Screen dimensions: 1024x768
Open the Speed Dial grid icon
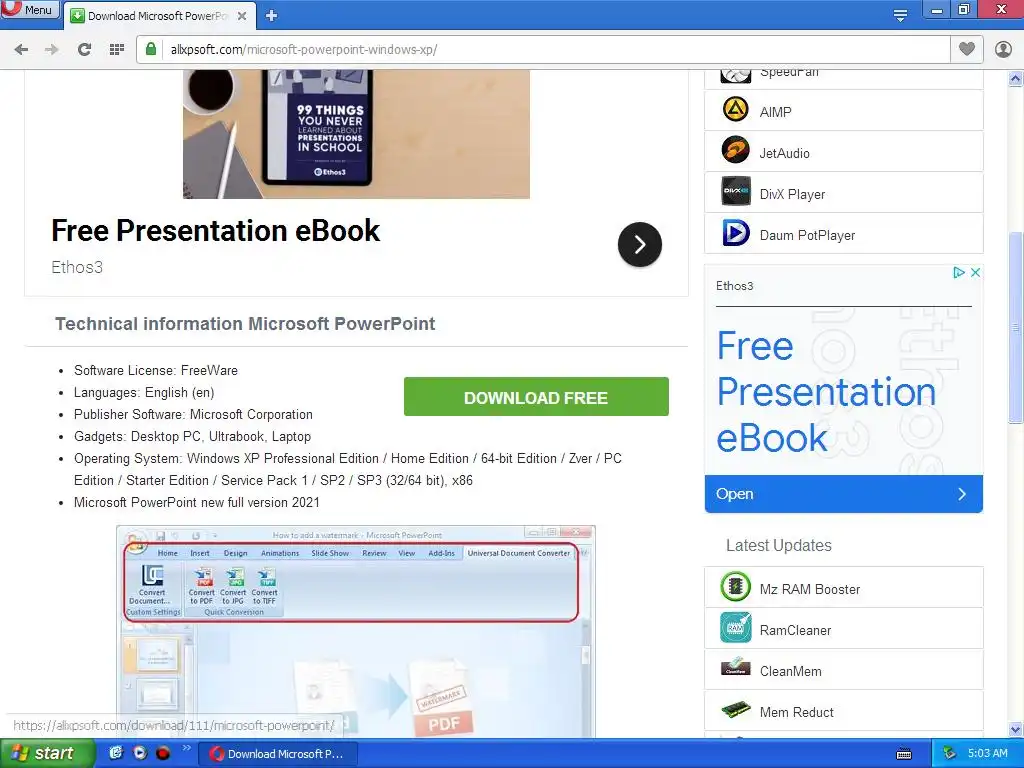[117, 50]
